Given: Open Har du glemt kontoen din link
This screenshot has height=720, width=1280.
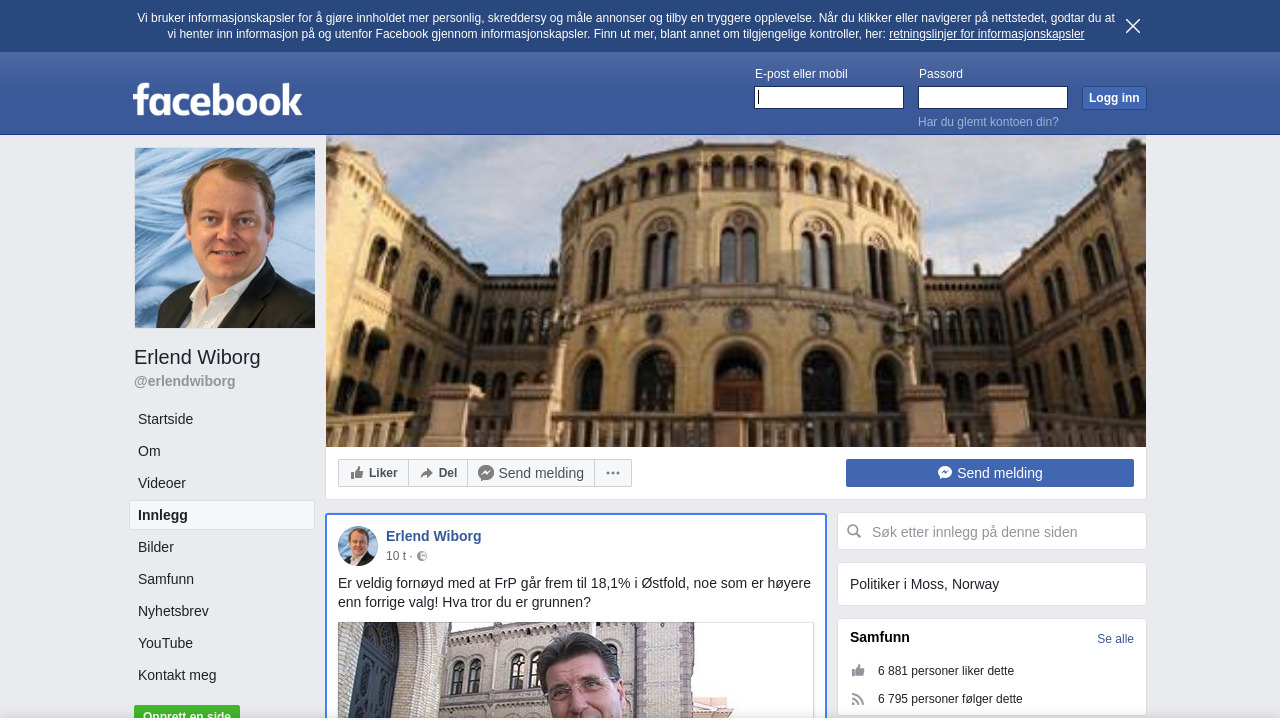Looking at the screenshot, I should 988,122.
